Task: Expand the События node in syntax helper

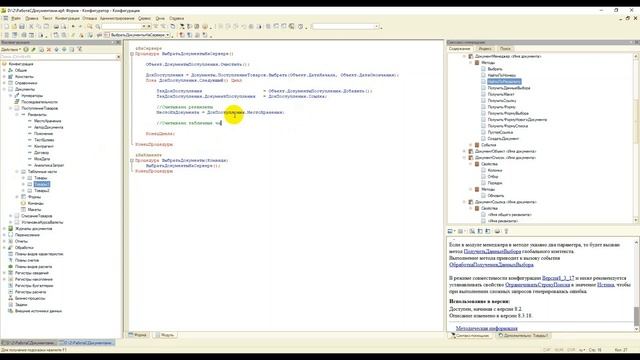Action: 471,145
